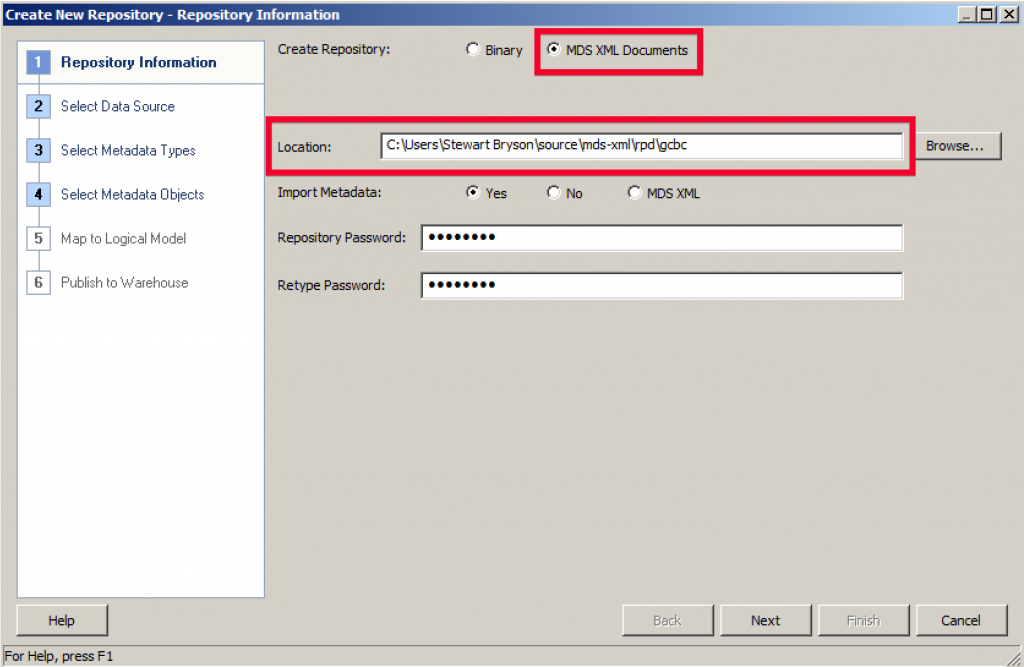Screen dimensions: 1024x667
Task: Cancel the repository creation wizard
Action: pyautogui.click(x=960, y=620)
